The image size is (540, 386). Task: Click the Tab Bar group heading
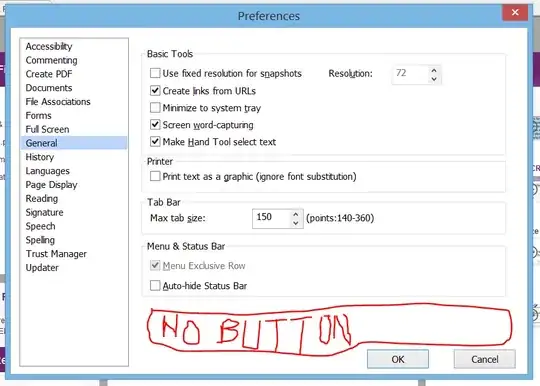[x=164, y=202]
